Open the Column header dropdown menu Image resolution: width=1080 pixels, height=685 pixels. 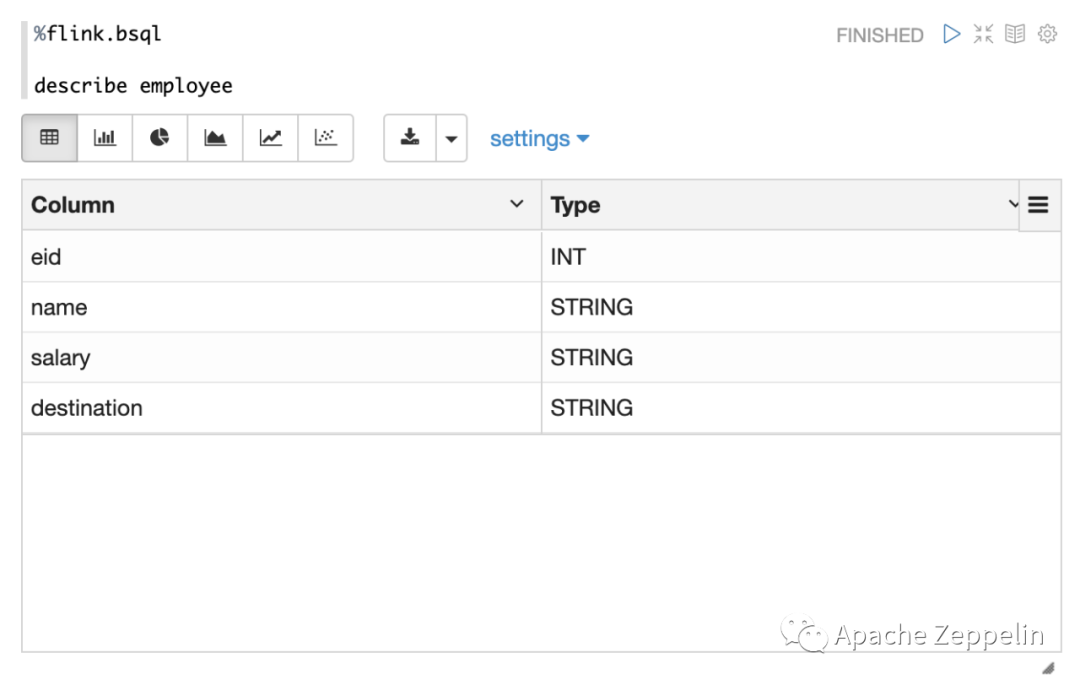(x=517, y=204)
